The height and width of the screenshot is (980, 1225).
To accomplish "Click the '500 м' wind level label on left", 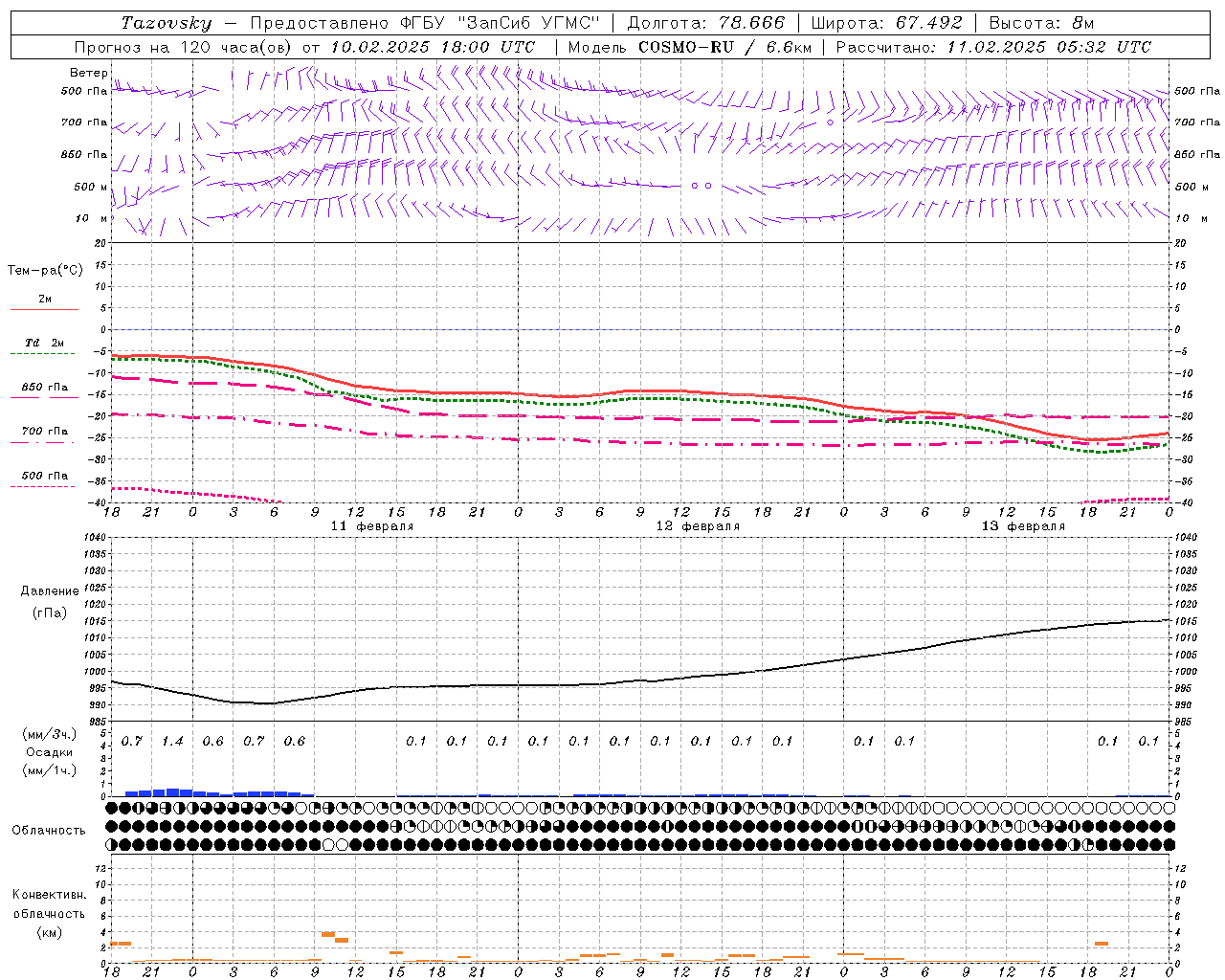I will click(x=91, y=187).
